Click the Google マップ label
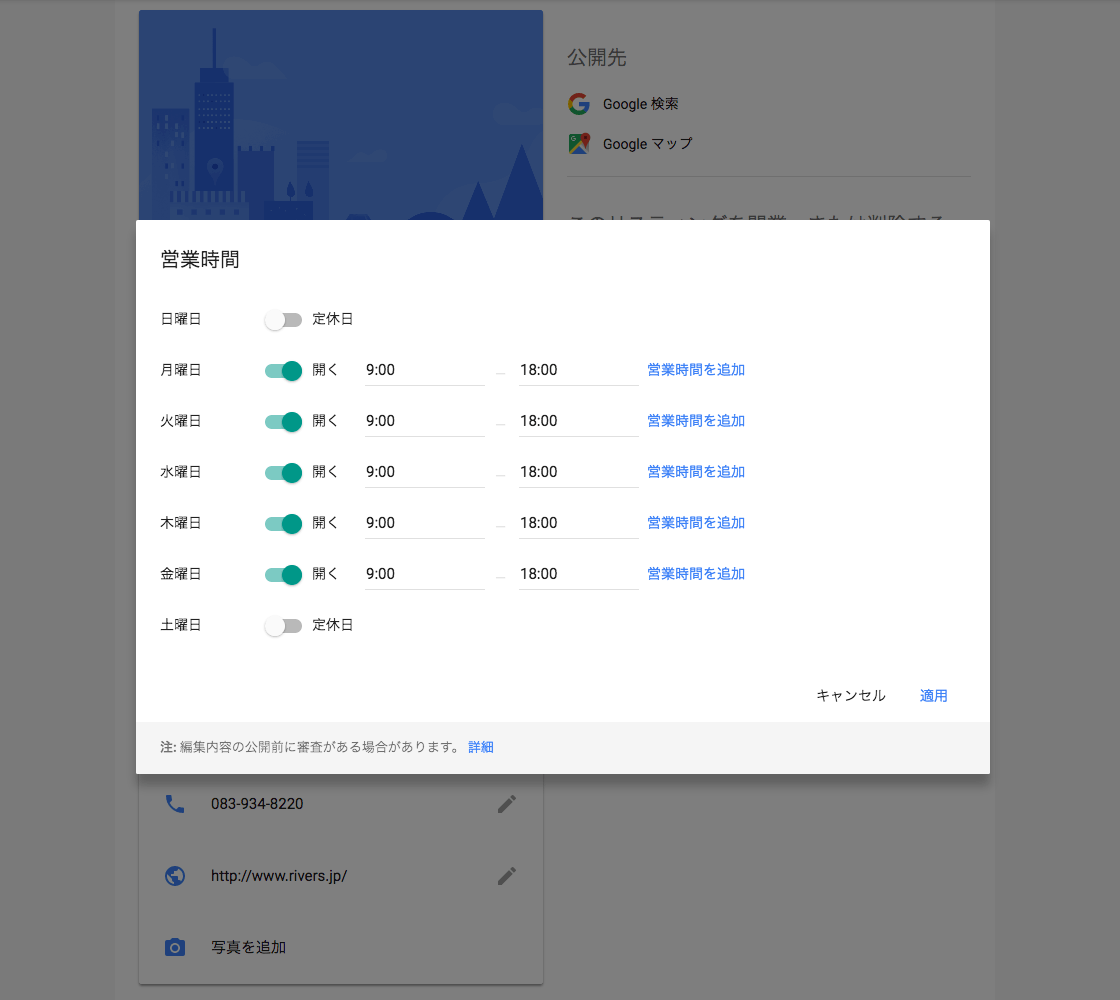Image resolution: width=1120 pixels, height=1000 pixels. pyautogui.click(x=648, y=144)
